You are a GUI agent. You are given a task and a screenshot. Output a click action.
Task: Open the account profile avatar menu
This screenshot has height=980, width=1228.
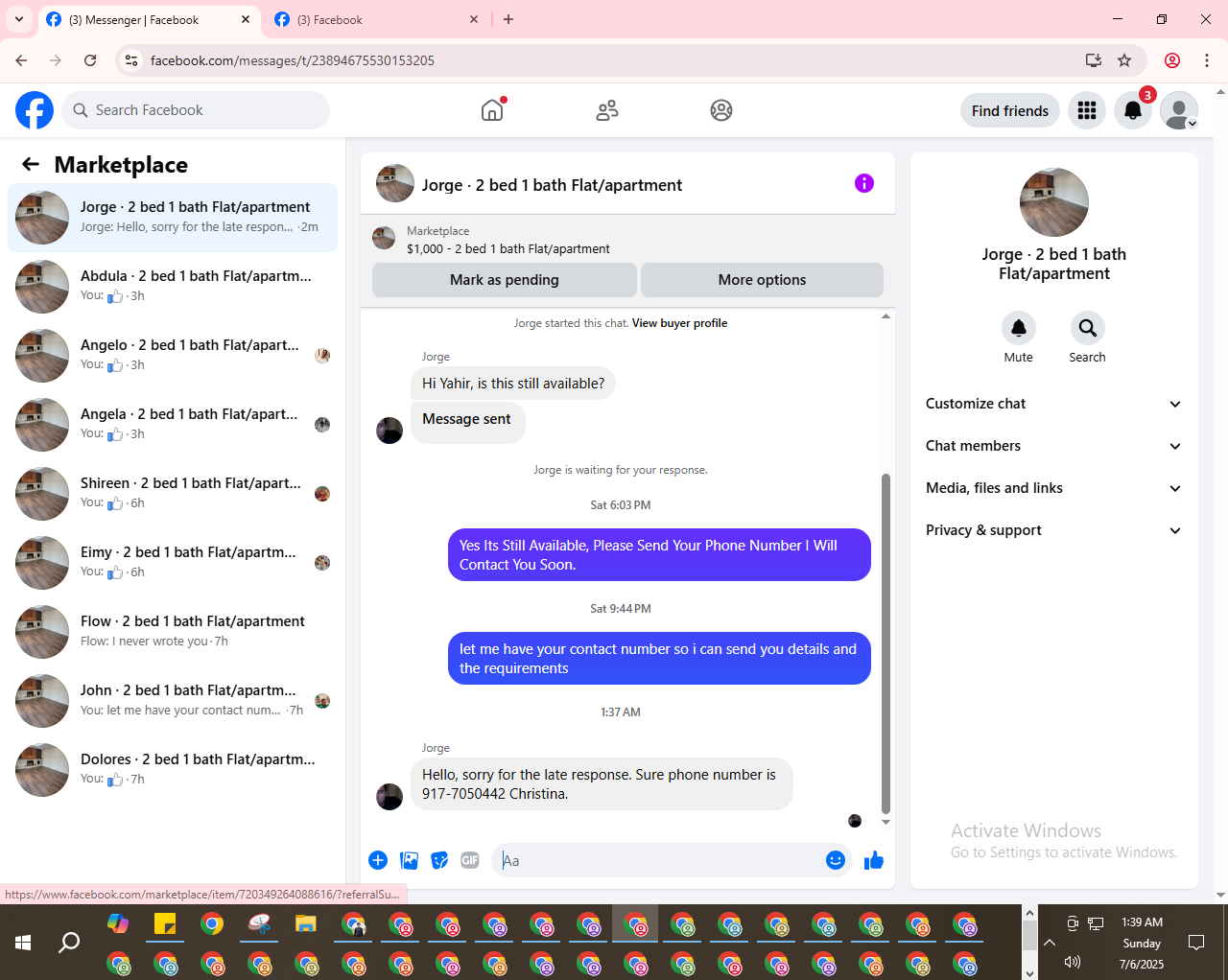coord(1179,110)
